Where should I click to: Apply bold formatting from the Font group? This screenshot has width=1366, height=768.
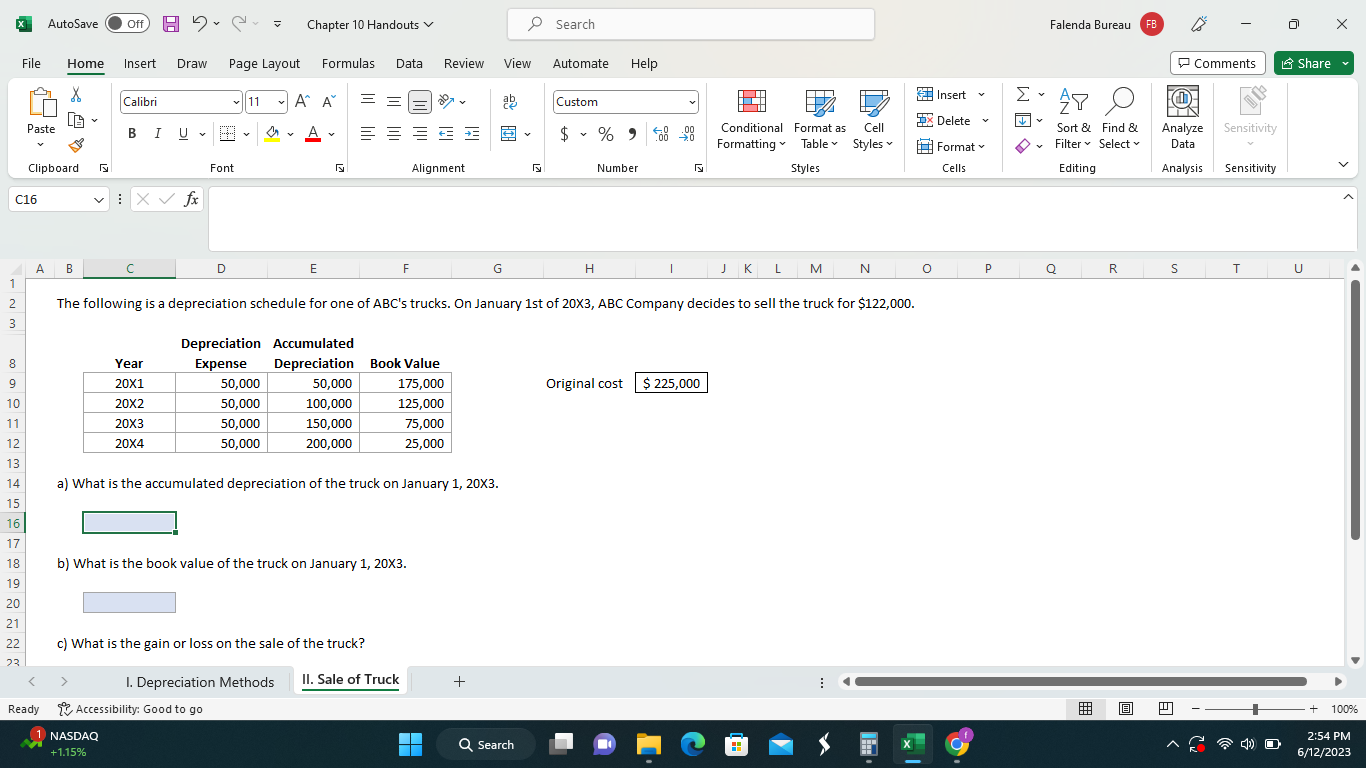click(x=132, y=132)
